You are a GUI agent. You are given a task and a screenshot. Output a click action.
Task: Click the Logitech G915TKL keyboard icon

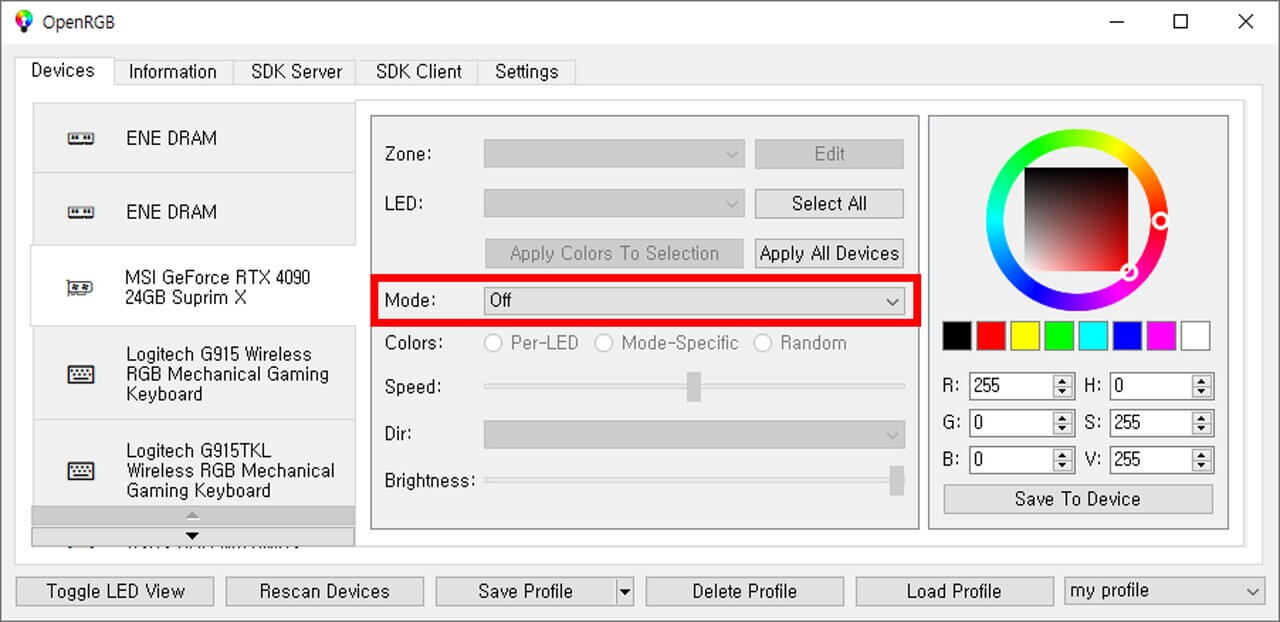[x=81, y=471]
